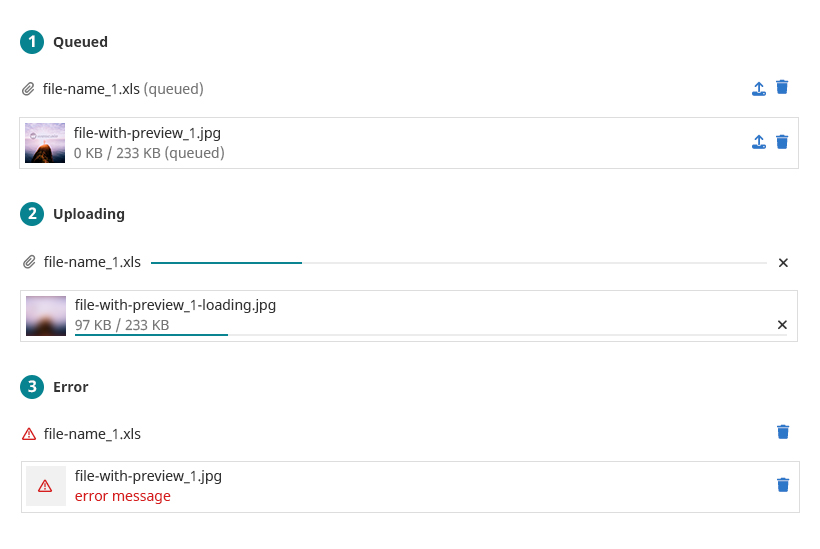820x549 pixels.
Task: Cancel the uploading file-with-preview_1-loading.jpg
Action: pos(782,325)
